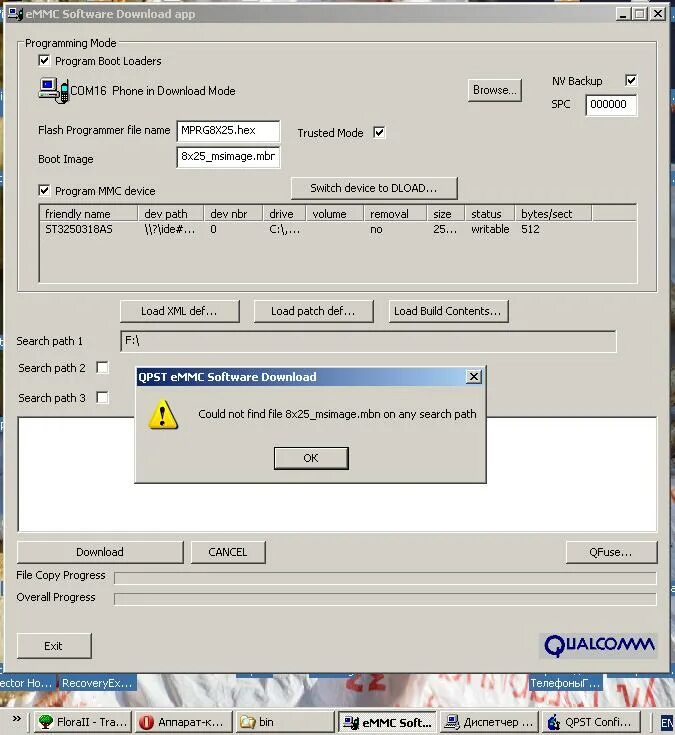Maximize the eMMC Software Download window
This screenshot has height=735, width=675.
point(640,14)
